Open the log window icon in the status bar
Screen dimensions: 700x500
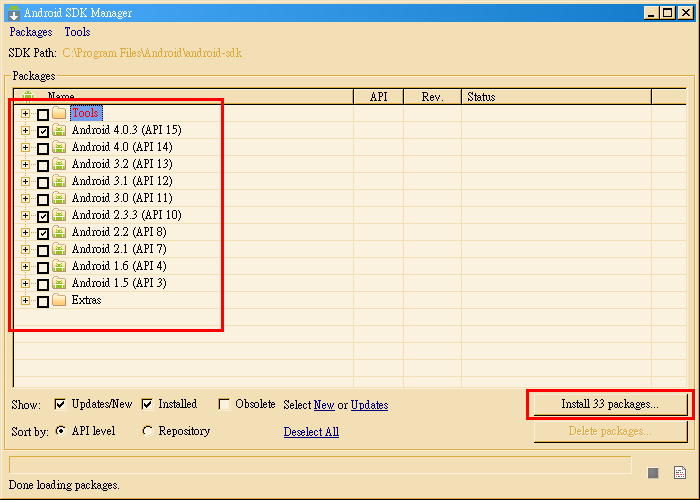(x=680, y=472)
